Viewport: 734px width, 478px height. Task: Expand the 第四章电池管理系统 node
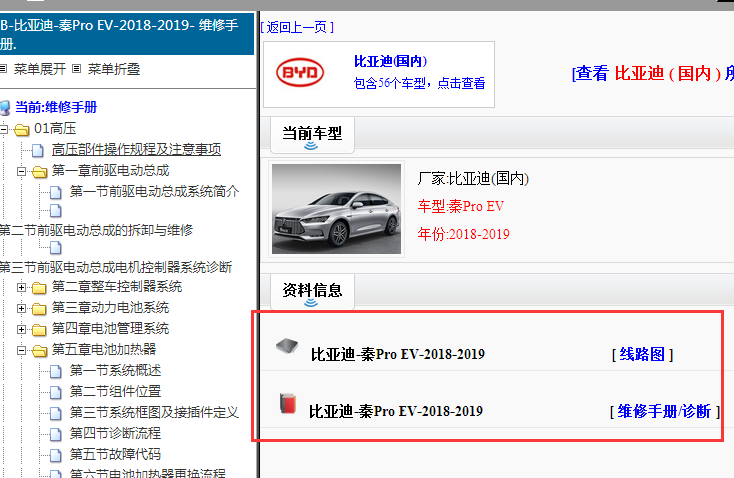(21, 329)
